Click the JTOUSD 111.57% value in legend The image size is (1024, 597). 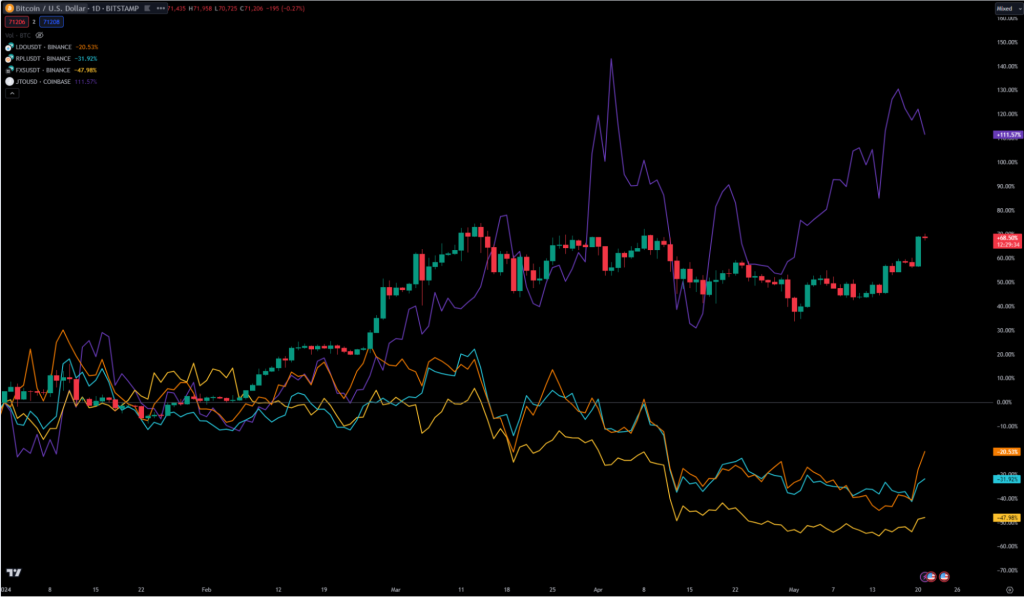point(86,82)
